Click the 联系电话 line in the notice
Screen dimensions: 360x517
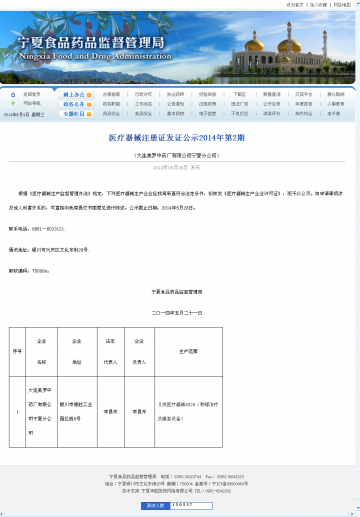[x=38, y=229]
